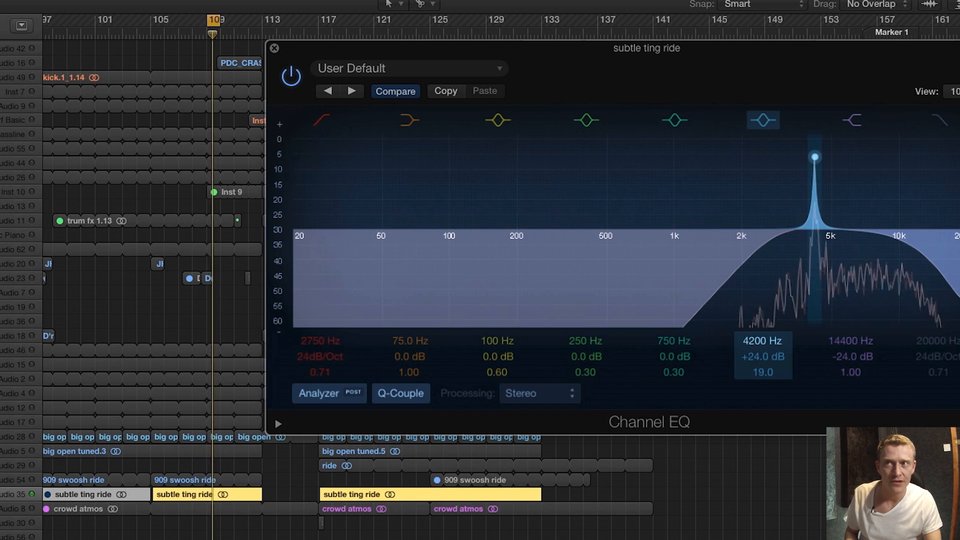This screenshot has height=540, width=960.
Task: Click the loop icon on trum fx 1.13
Action: [x=122, y=221]
